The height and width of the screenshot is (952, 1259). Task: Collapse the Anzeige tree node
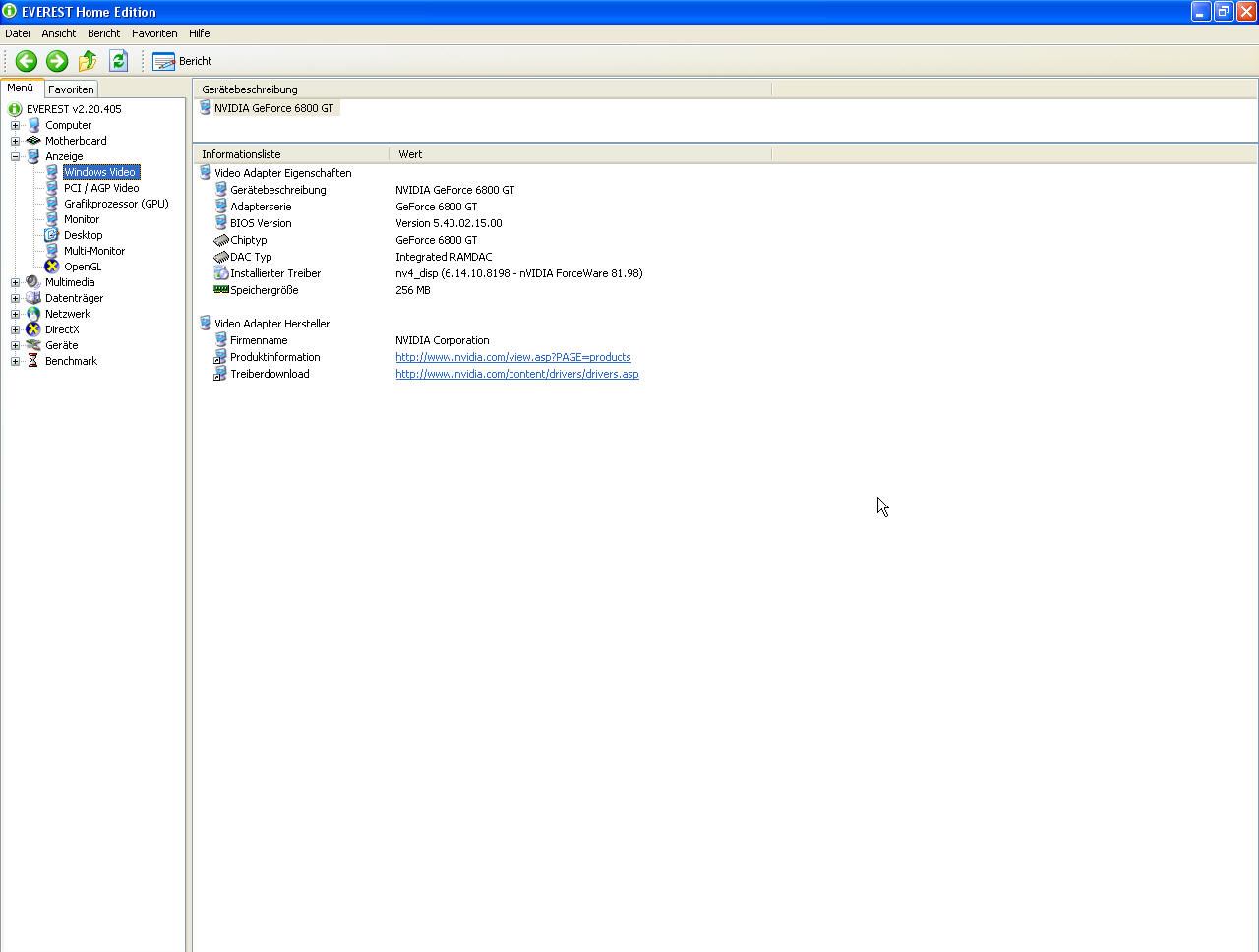pyautogui.click(x=15, y=156)
